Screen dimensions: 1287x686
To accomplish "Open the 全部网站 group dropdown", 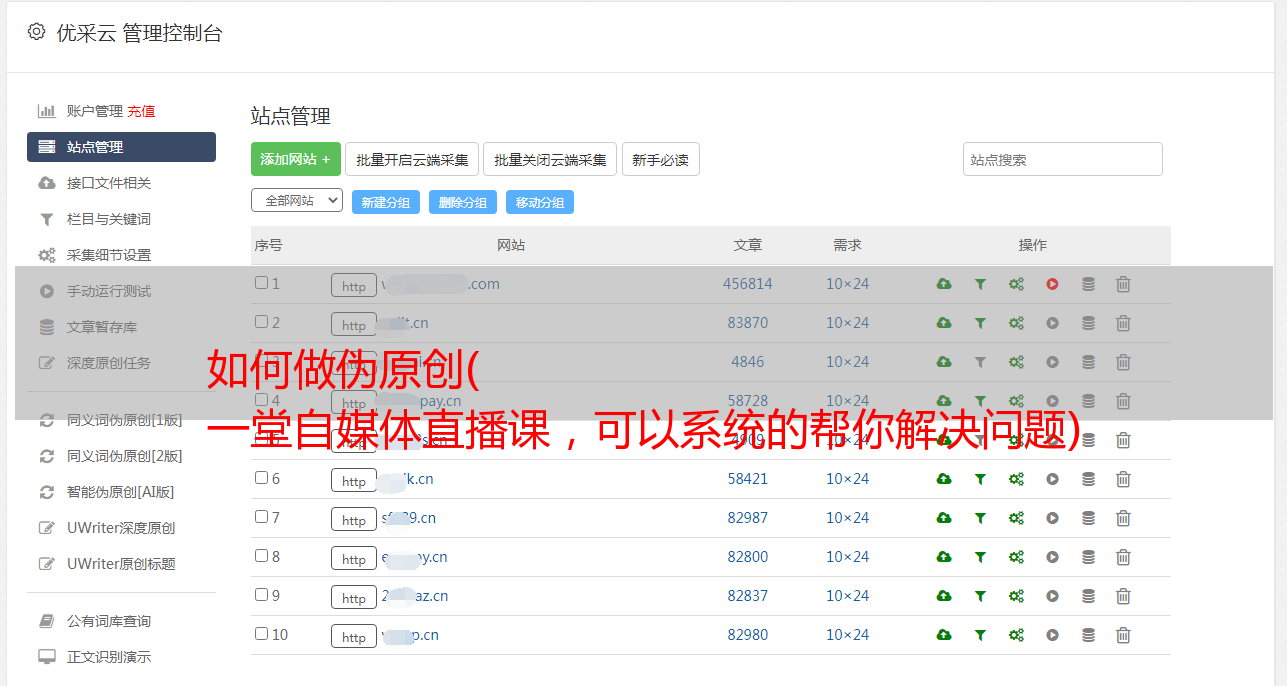I will tap(297, 200).
